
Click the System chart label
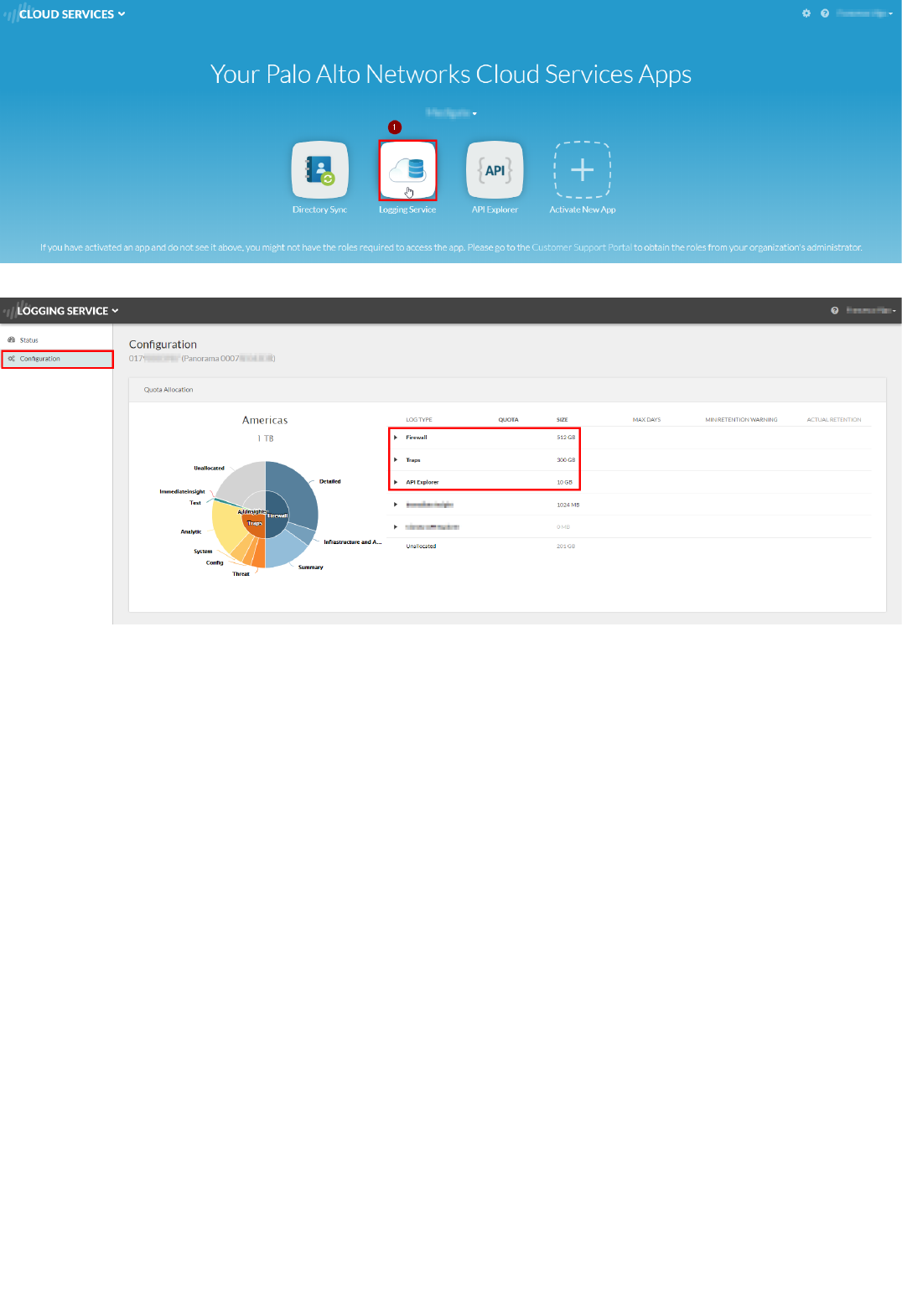[203, 552]
